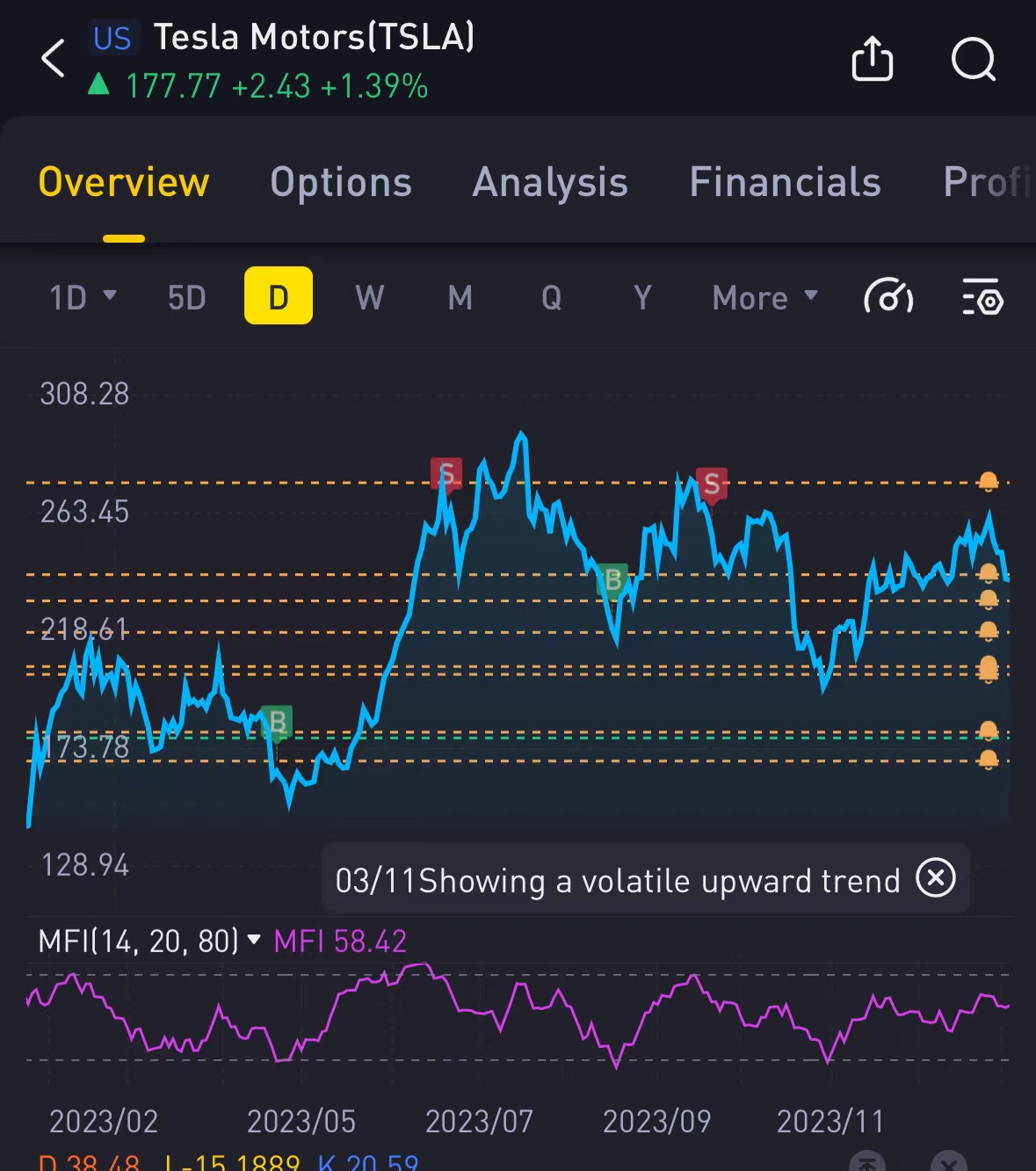Select the M monthly period
Viewport: 1036px width, 1171px height.
pos(460,297)
